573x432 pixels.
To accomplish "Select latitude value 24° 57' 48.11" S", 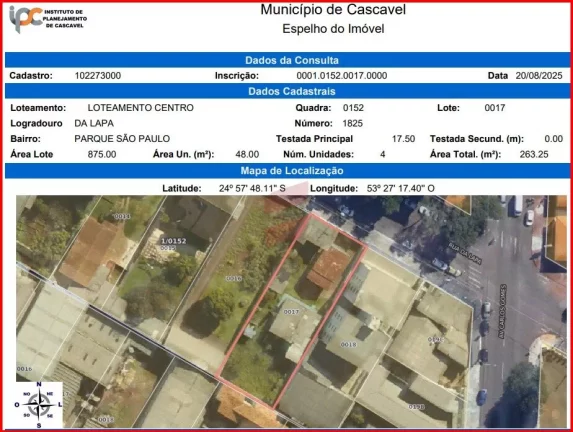I will (x=252, y=189).
